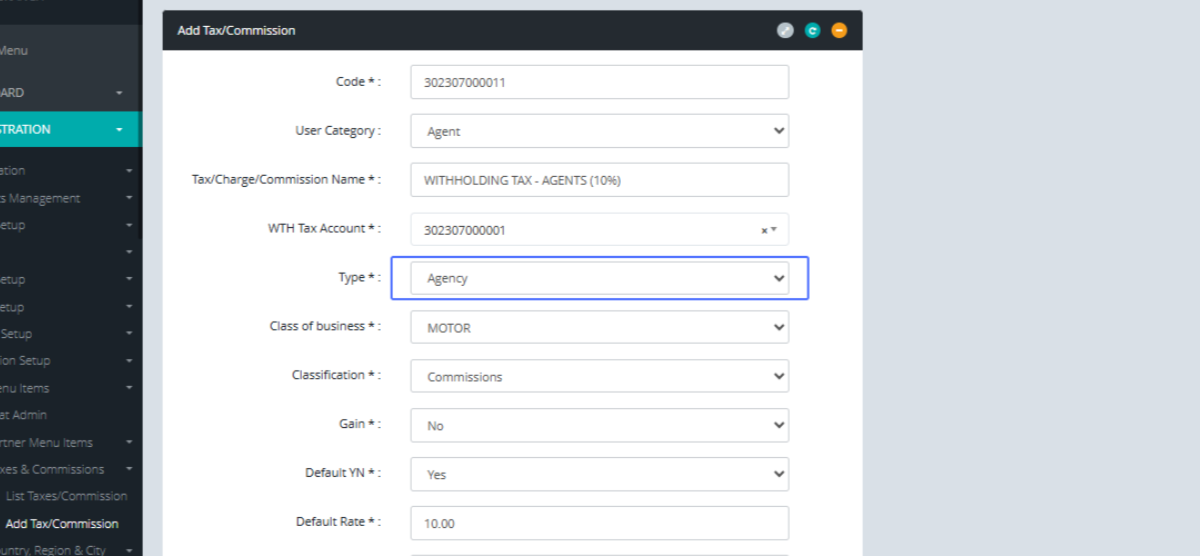Click the Default Rate input field
Screen dimensions: 1200x556
click(599, 523)
